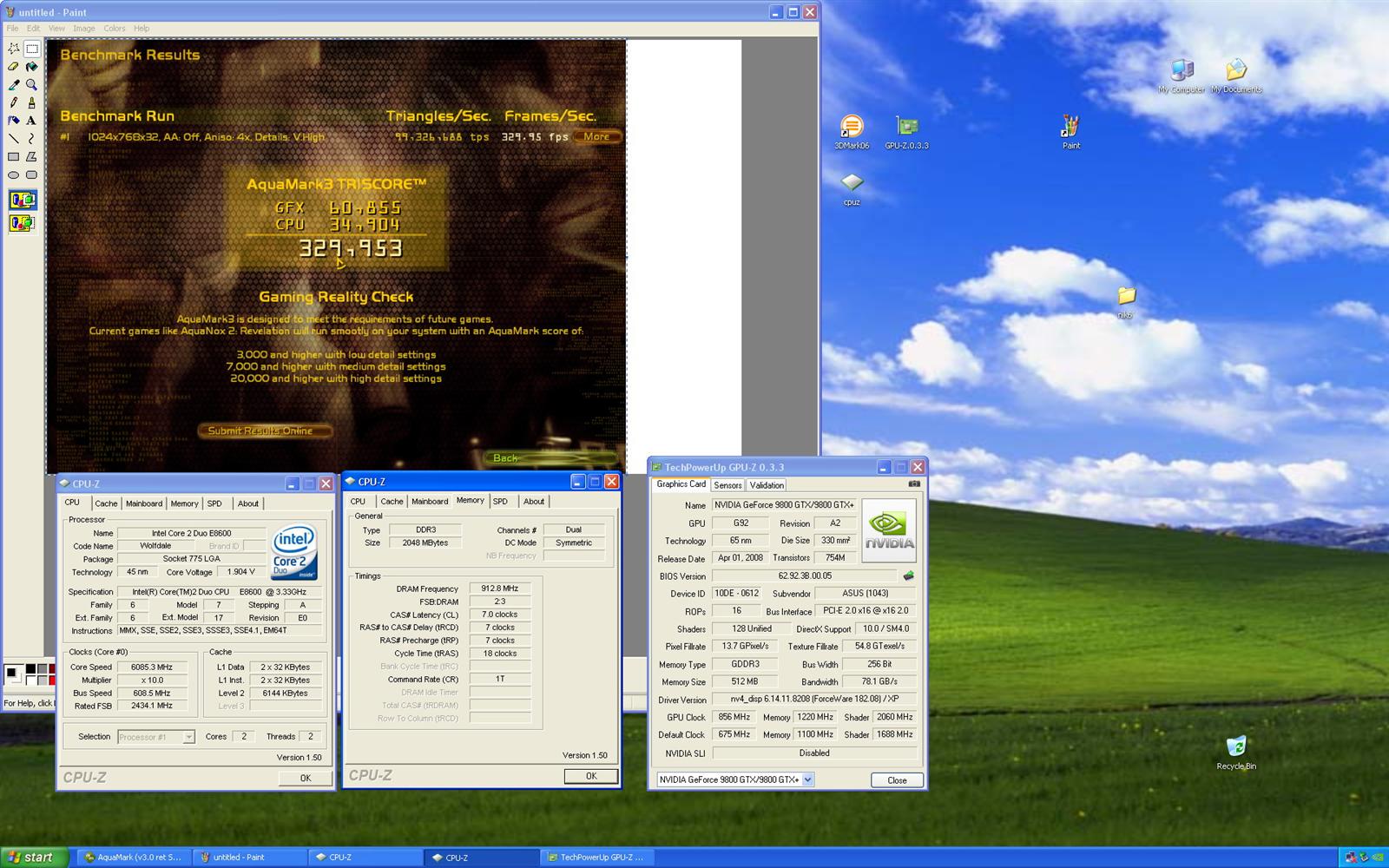Select the Magnifier tool in Paint
Viewport: 1389px width, 868px height.
coord(31,85)
